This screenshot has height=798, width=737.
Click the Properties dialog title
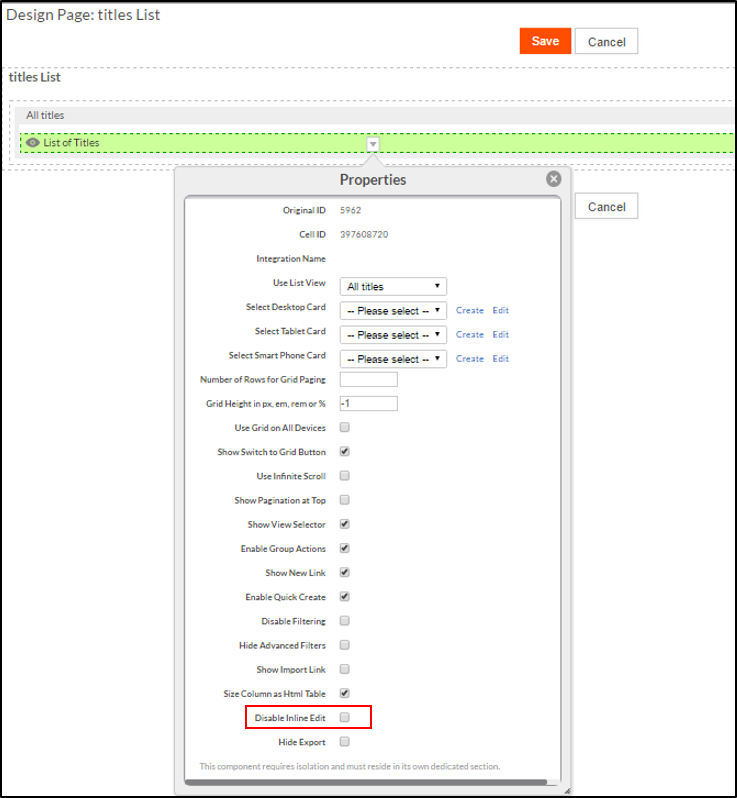[373, 180]
